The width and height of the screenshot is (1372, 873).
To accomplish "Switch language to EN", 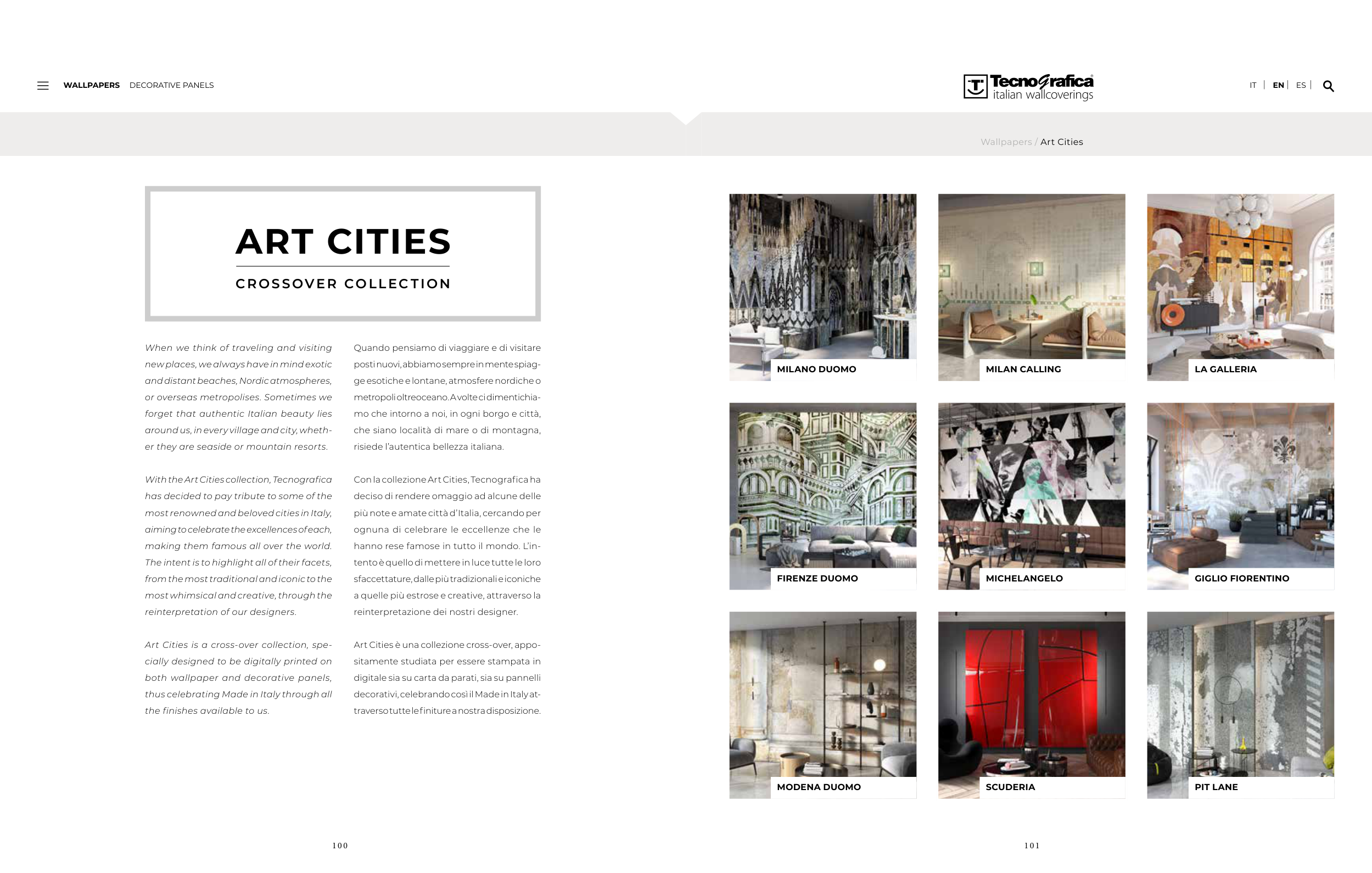I will tap(1278, 85).
